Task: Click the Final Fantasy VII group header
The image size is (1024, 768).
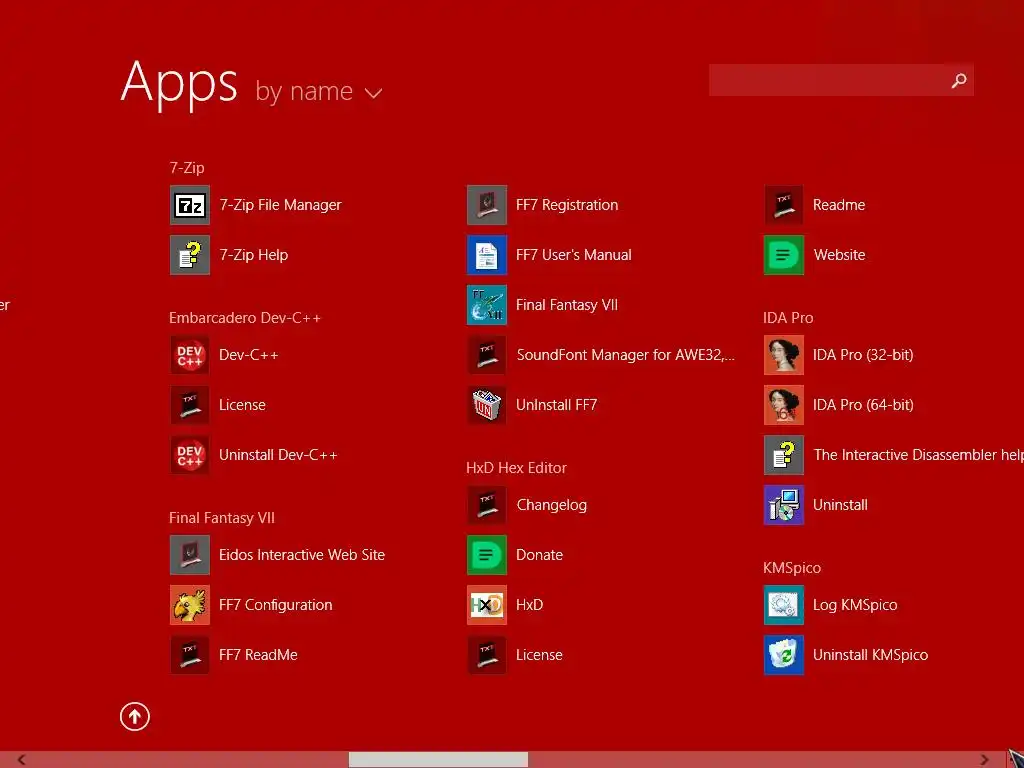Action: click(x=222, y=518)
